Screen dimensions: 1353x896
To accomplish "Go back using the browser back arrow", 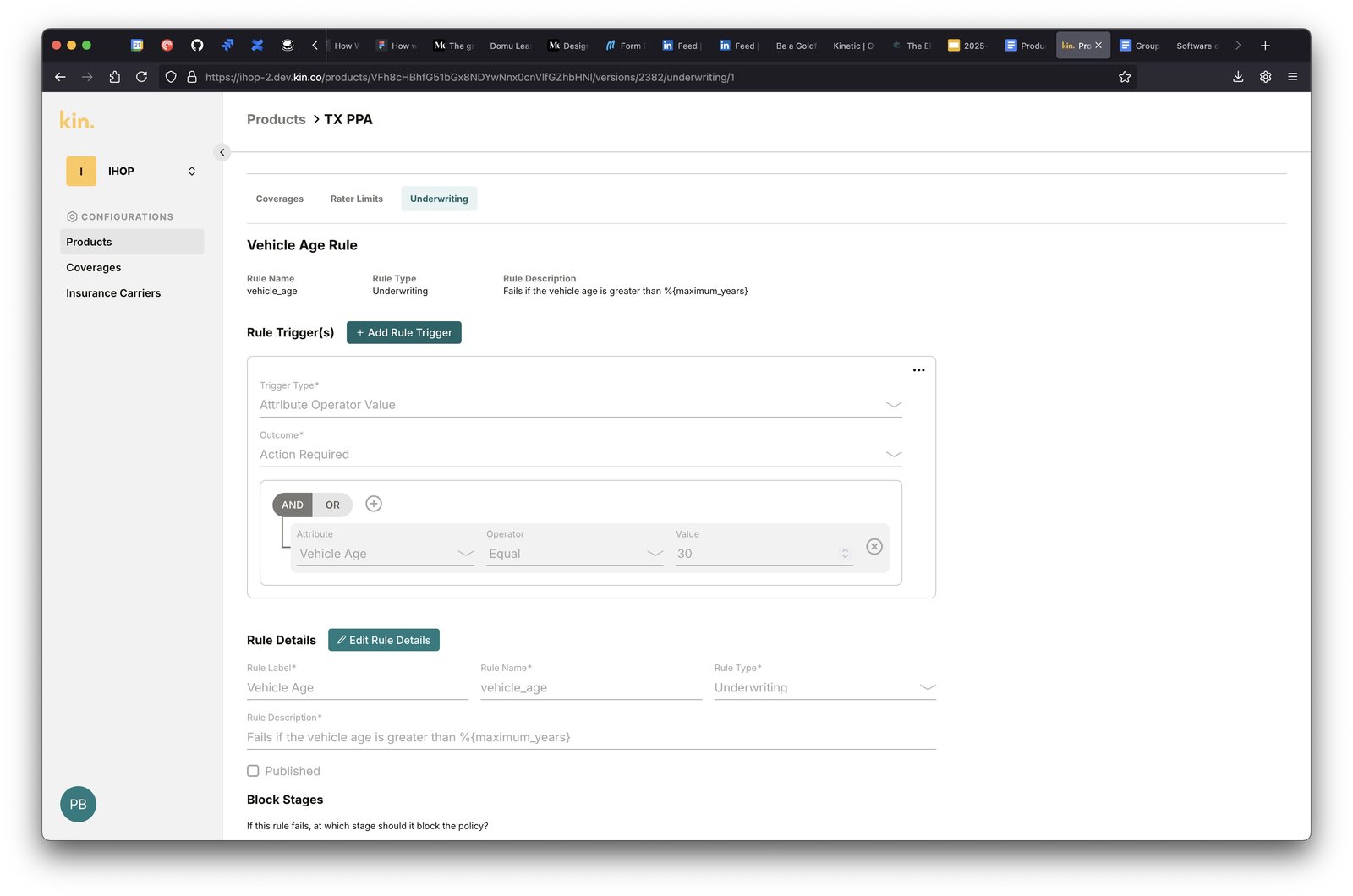I will (x=60, y=77).
